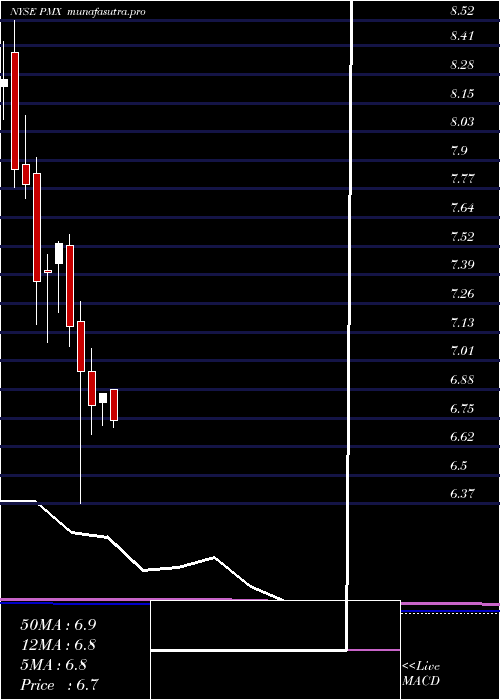Select the 6.5 price axis label
Screen dimensions: 500x700
(x=459, y=465)
